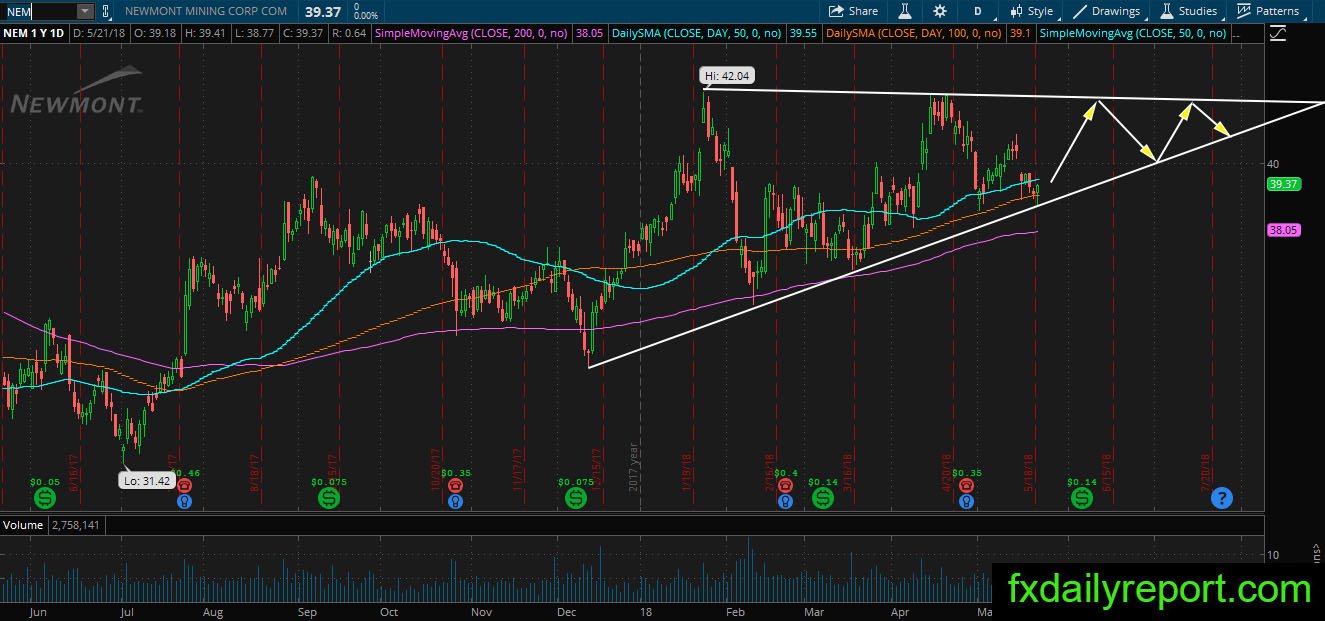The width and height of the screenshot is (1325, 621).
Task: Select the SimpleMovingAvg (CLOSE, 50) study label
Action: click(1135, 33)
